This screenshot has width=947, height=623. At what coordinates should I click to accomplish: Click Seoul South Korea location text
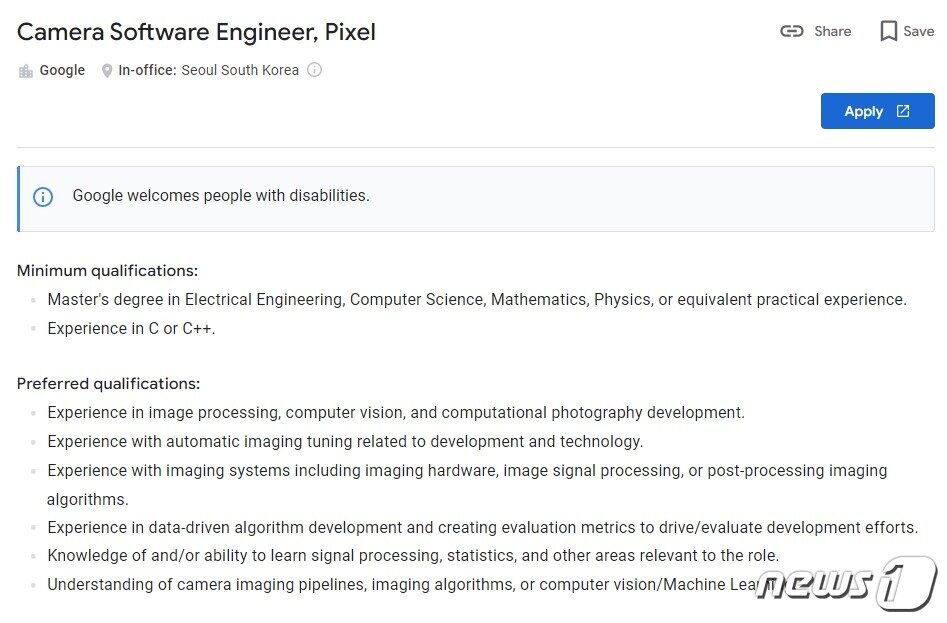[x=240, y=70]
